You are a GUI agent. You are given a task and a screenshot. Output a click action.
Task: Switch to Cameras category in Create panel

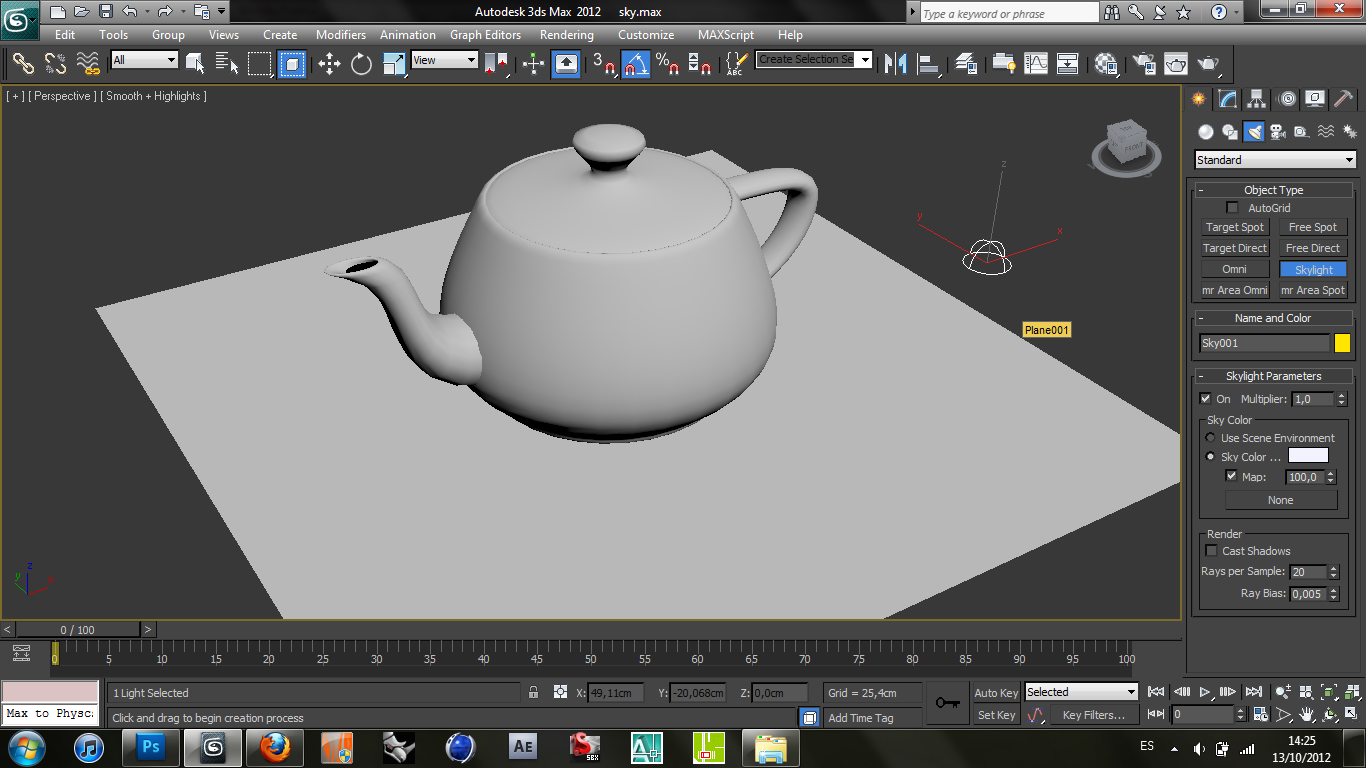click(x=1278, y=132)
